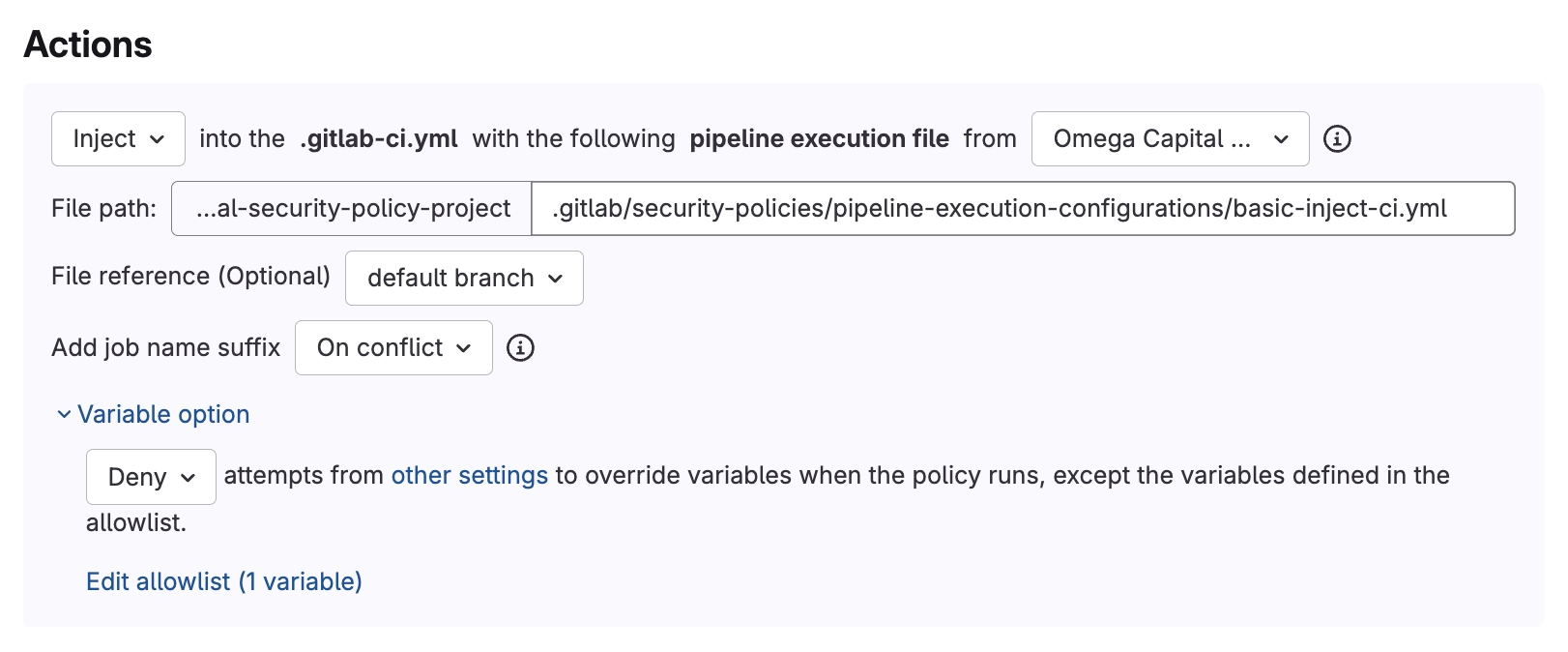Open Edit allowlist showing 1 variable

(223, 581)
